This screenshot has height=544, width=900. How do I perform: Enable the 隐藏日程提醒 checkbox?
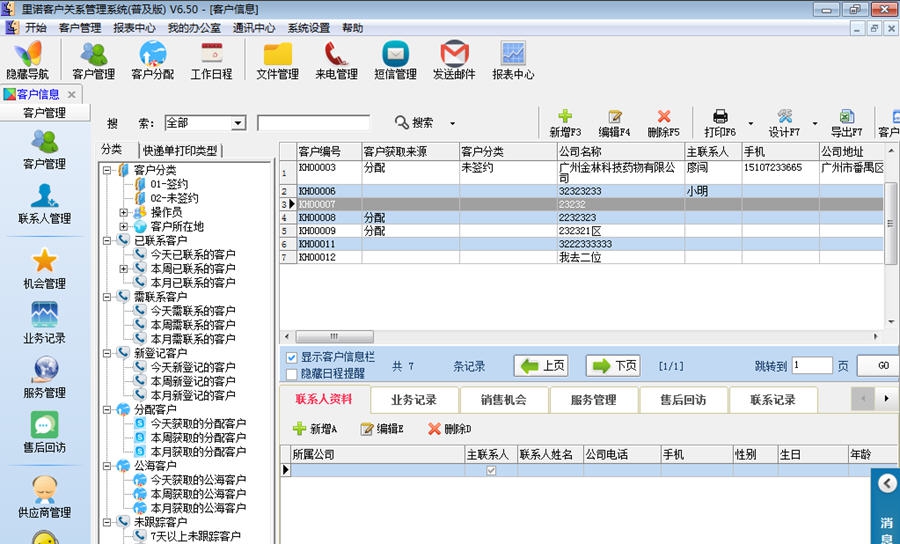coord(291,374)
